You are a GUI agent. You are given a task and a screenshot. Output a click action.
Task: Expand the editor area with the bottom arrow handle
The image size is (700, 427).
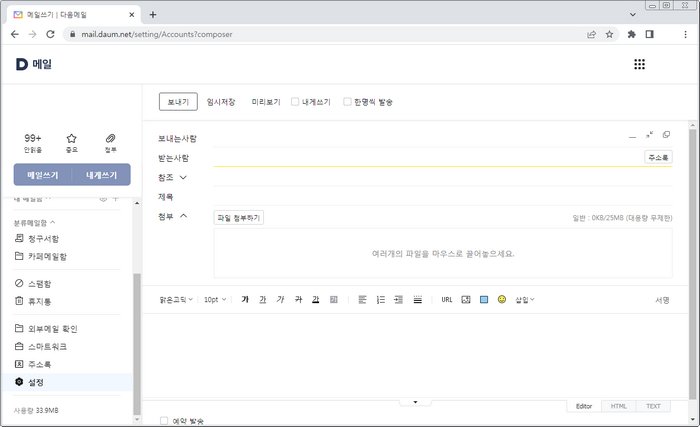(x=415, y=402)
